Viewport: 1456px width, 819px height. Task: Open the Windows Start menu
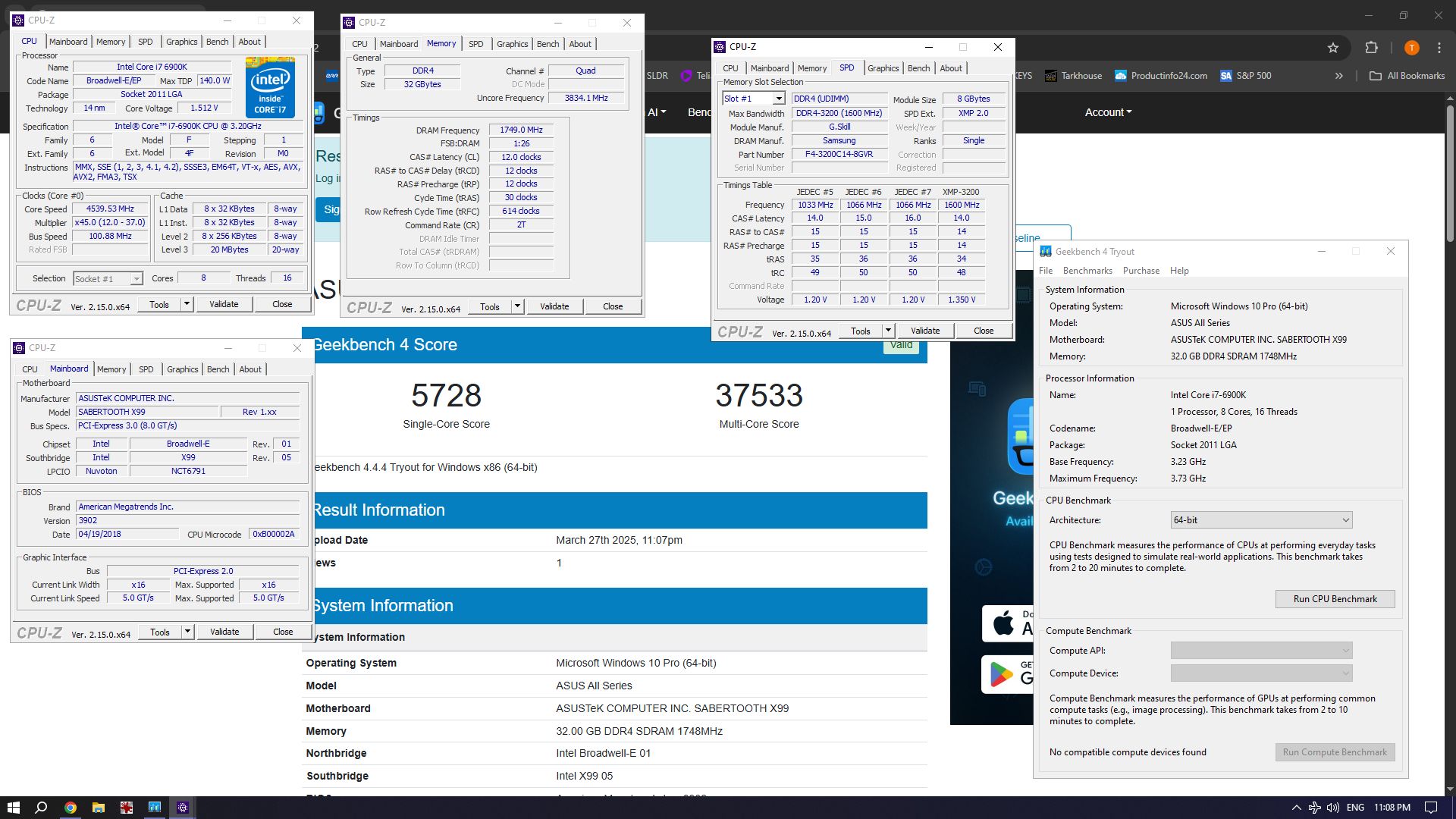[x=13, y=808]
